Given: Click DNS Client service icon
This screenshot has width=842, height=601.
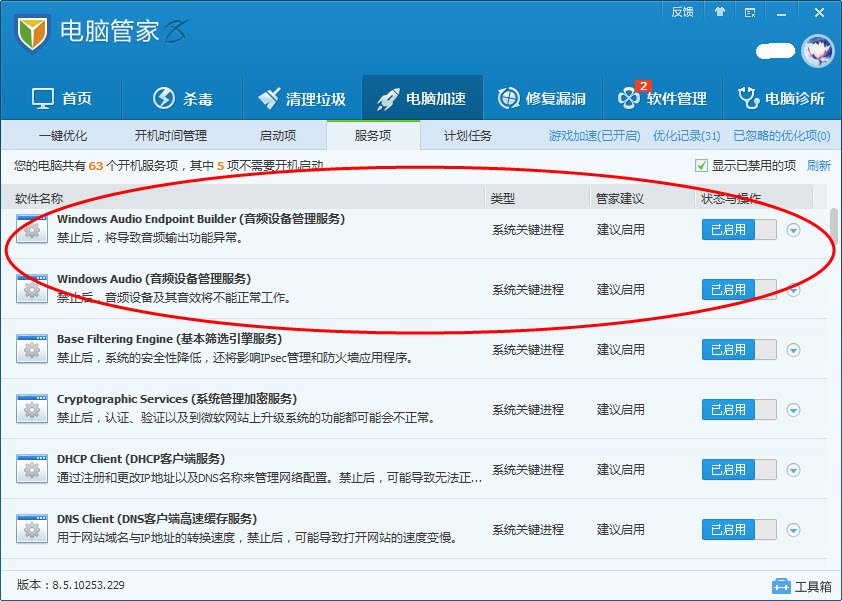Looking at the screenshot, I should click(32, 530).
